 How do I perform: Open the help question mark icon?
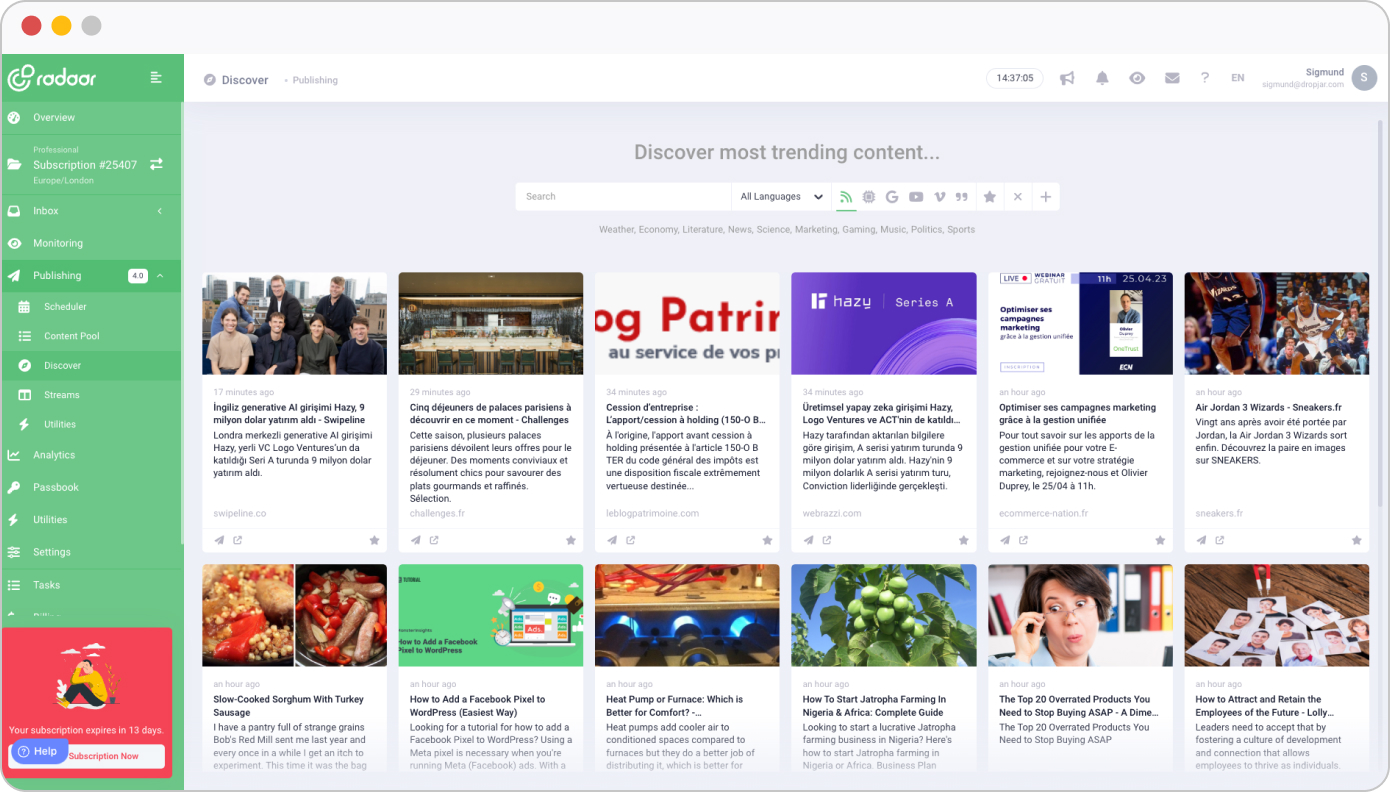click(1205, 78)
